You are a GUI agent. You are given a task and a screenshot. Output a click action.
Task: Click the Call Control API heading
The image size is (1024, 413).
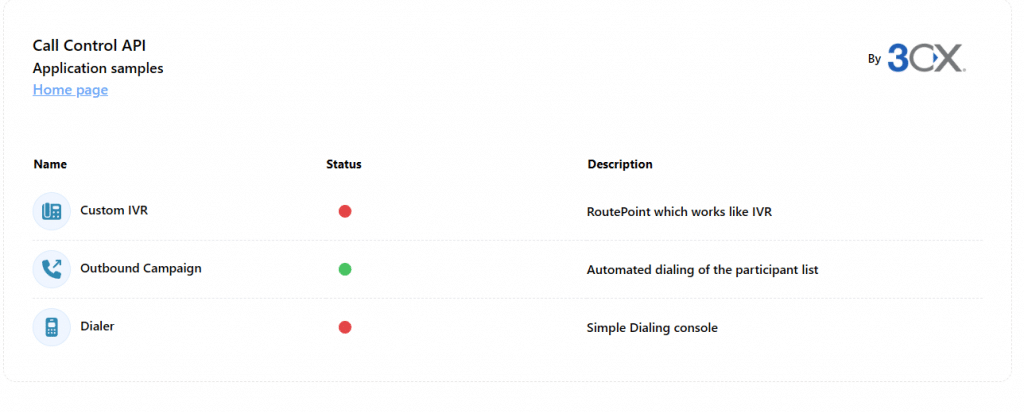(x=89, y=45)
